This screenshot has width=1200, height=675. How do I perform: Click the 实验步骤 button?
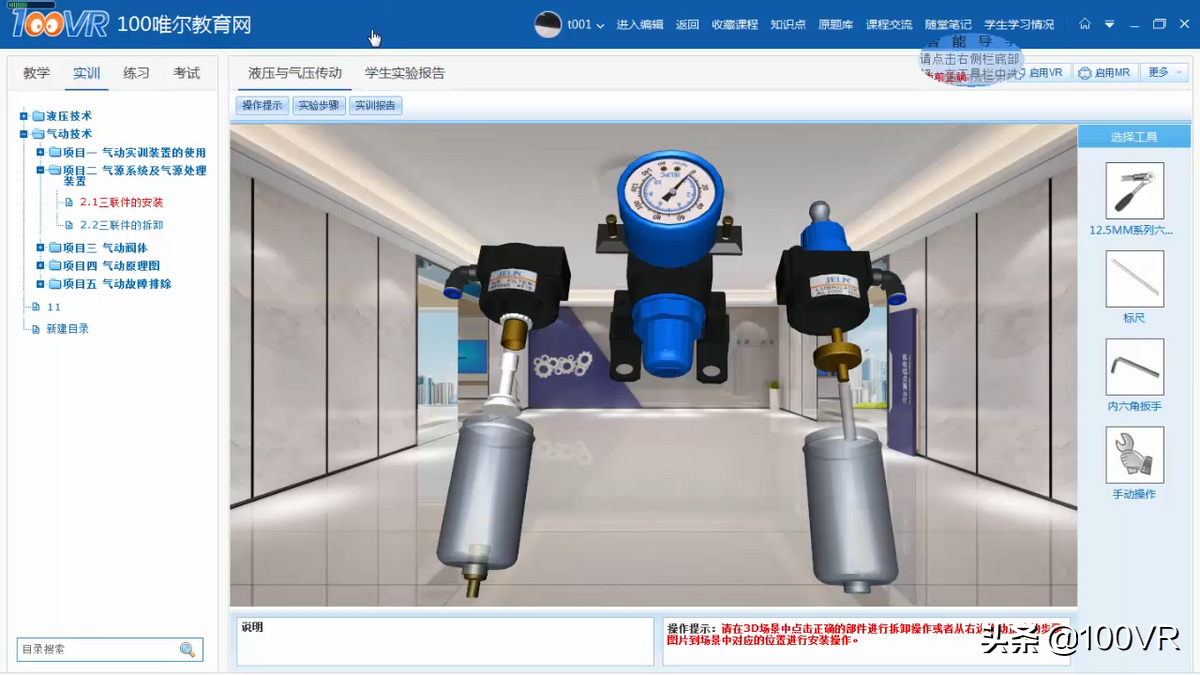[x=319, y=105]
